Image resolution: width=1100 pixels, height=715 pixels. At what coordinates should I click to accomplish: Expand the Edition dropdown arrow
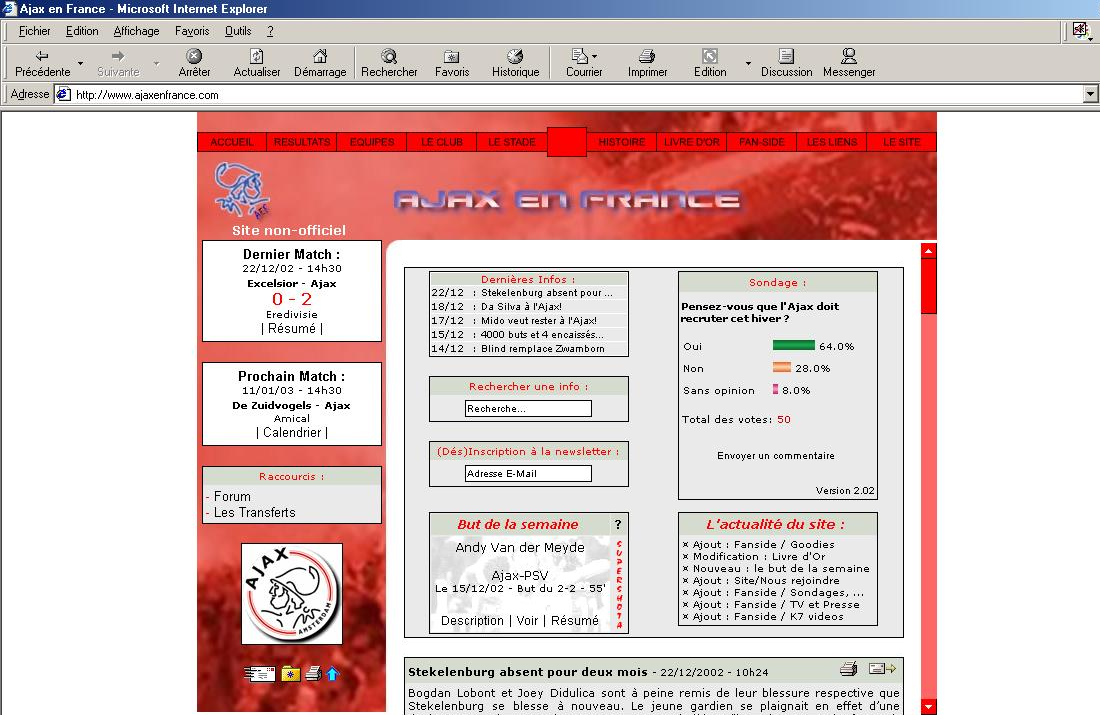pyautogui.click(x=748, y=64)
